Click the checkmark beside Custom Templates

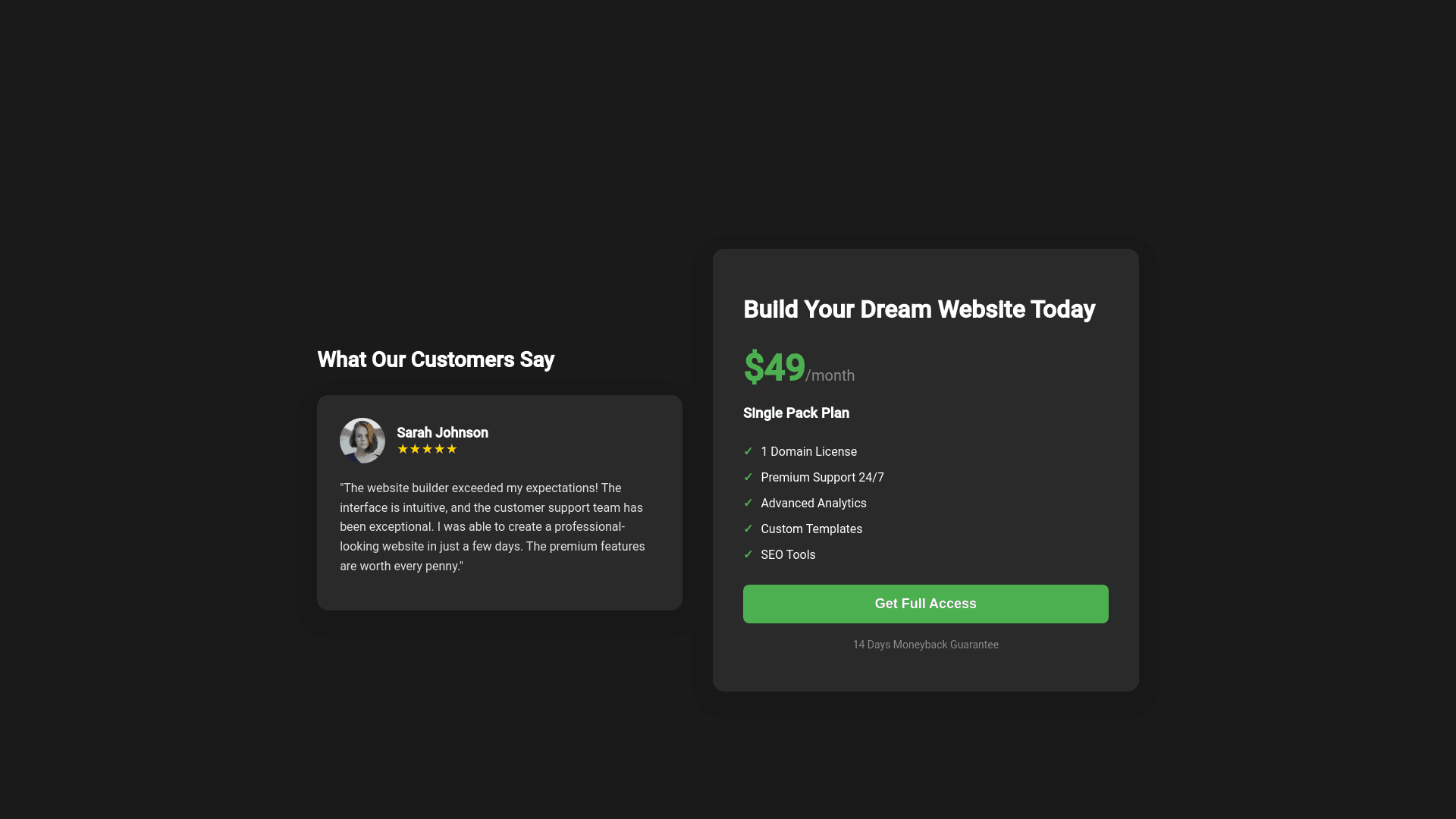pyautogui.click(x=748, y=529)
